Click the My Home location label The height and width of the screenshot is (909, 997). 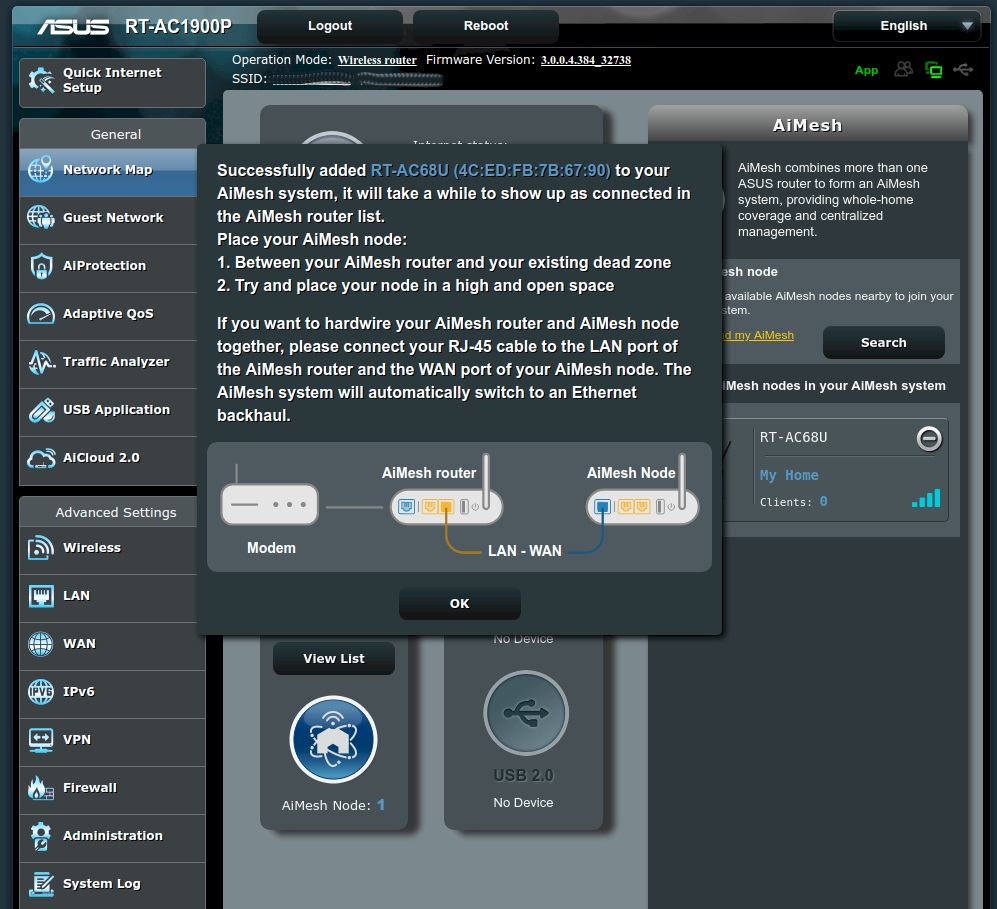pos(789,475)
